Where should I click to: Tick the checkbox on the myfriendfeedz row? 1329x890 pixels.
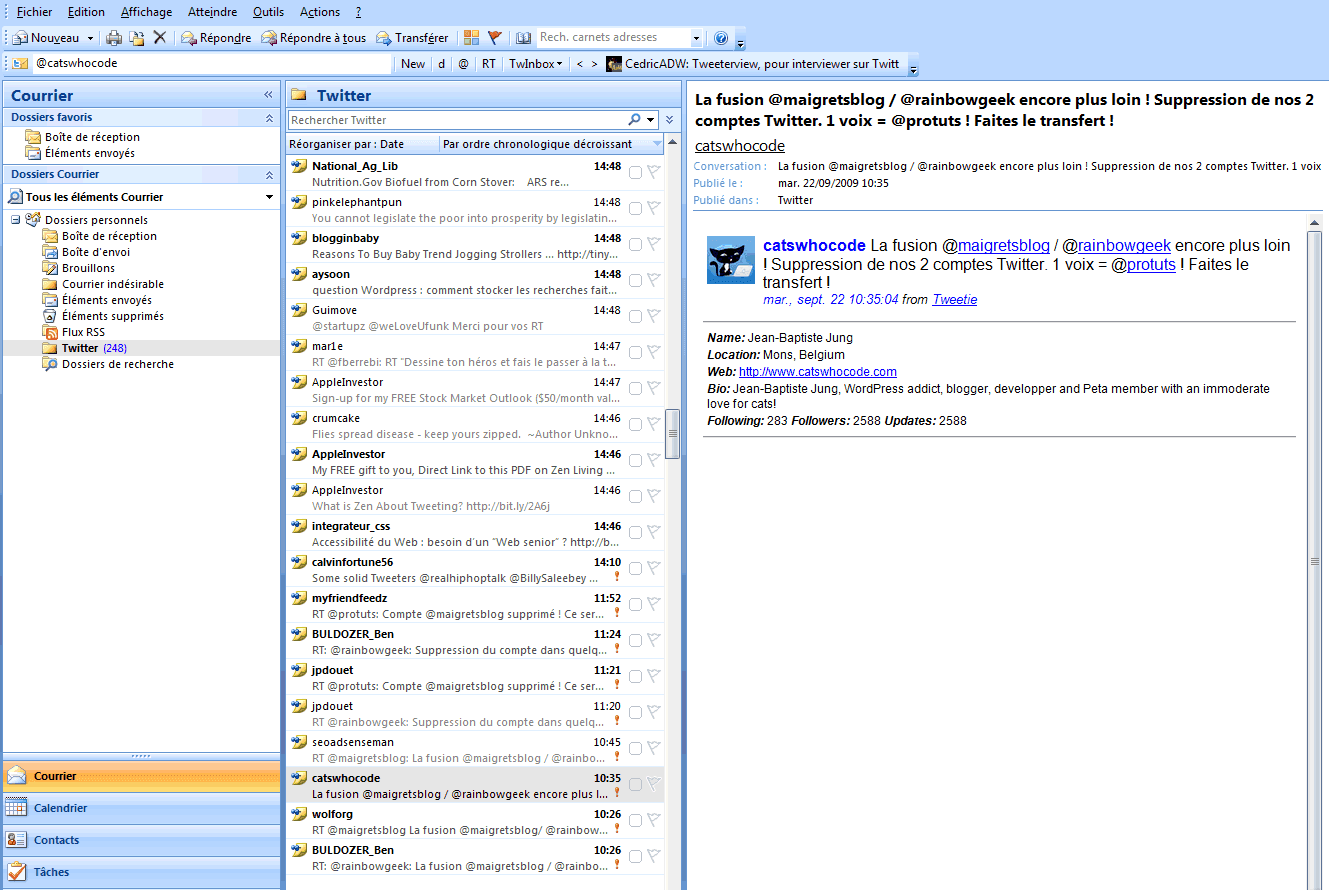click(x=635, y=604)
